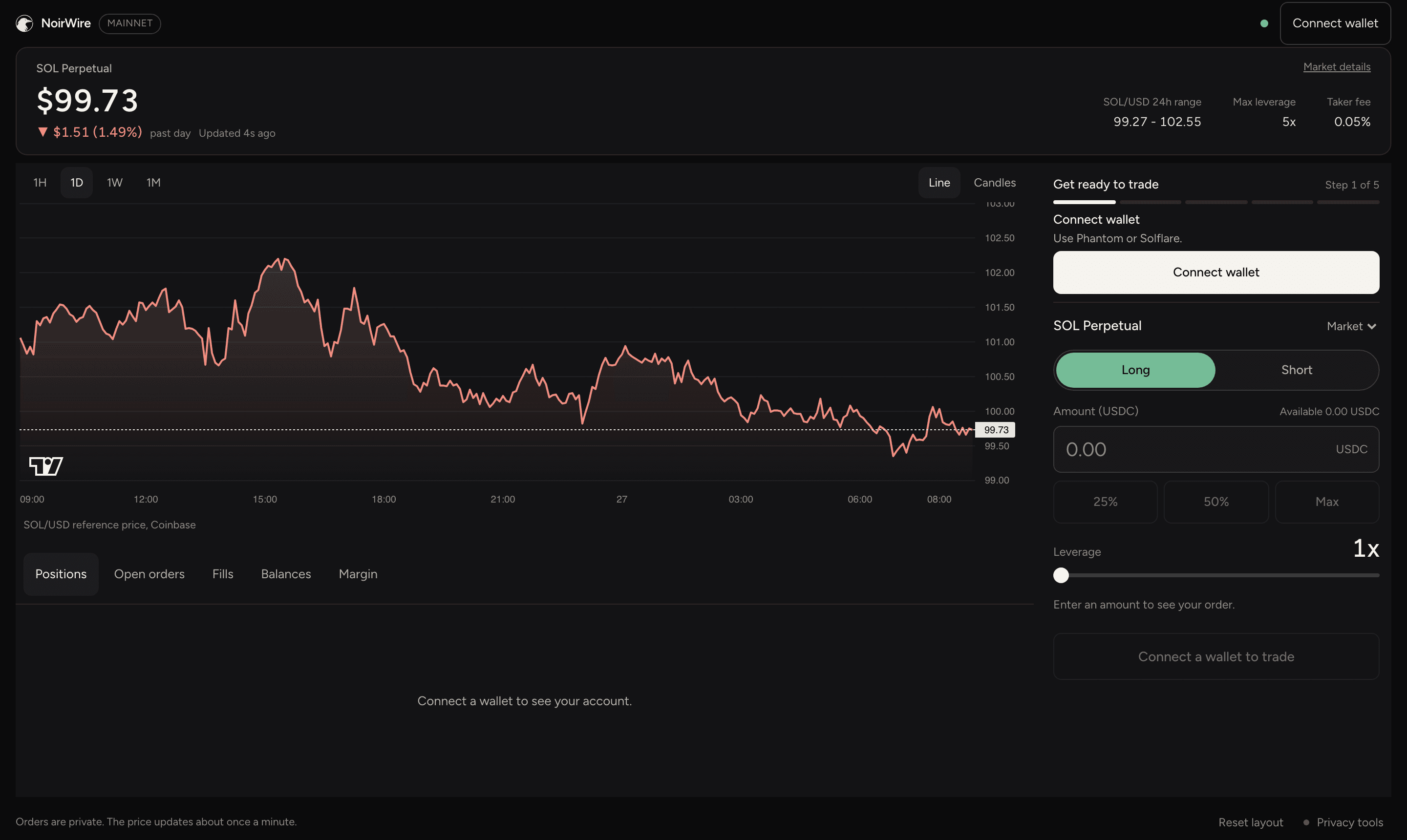
Task: Click the 50% amount button
Action: coord(1215,502)
